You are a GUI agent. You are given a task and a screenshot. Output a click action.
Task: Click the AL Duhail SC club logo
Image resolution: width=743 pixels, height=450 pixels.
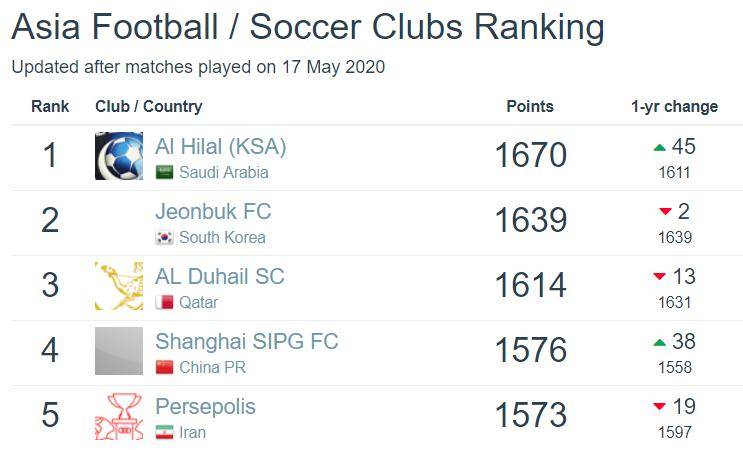tap(119, 286)
